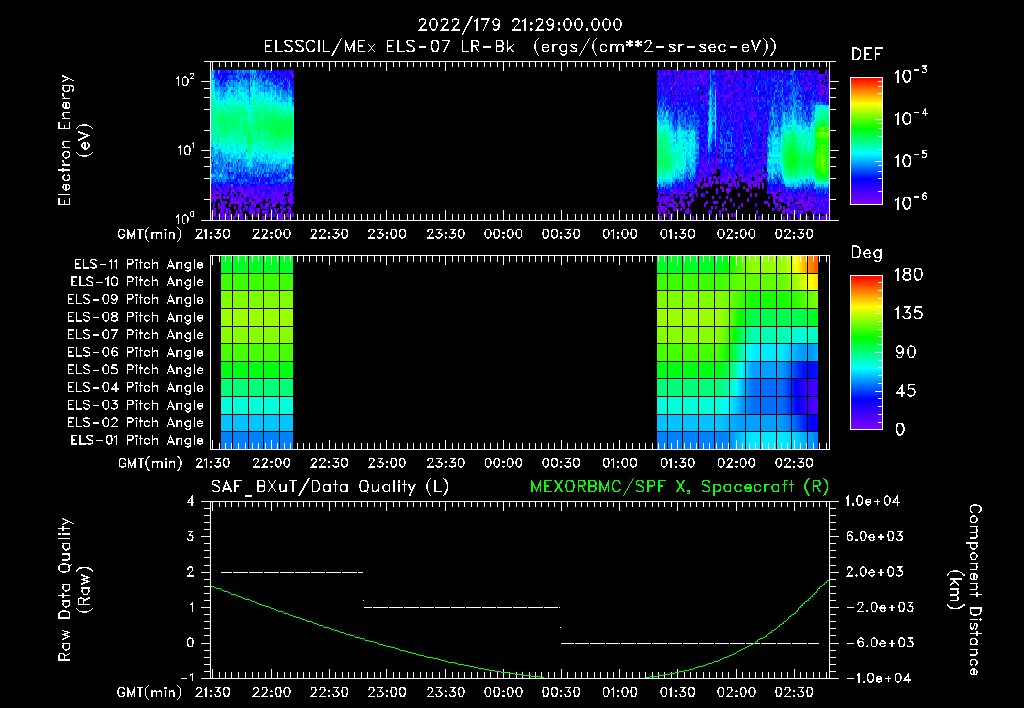
Task: Click the 23:00 time label under the pitch angle panel
Action: (387, 463)
